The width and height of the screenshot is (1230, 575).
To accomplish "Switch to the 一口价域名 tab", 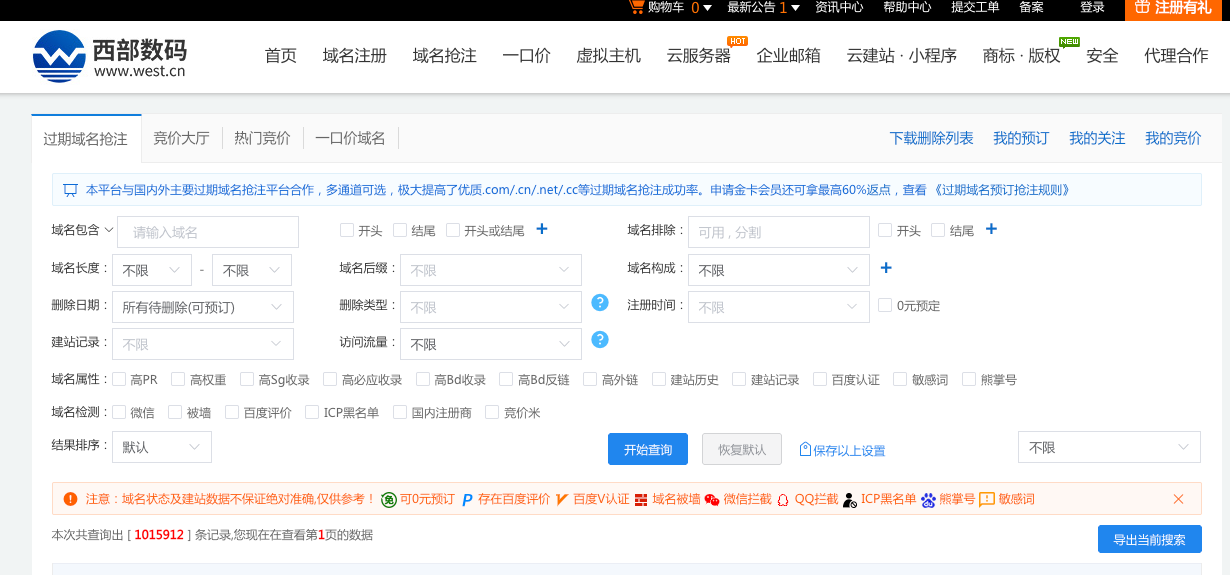I will tap(350, 138).
